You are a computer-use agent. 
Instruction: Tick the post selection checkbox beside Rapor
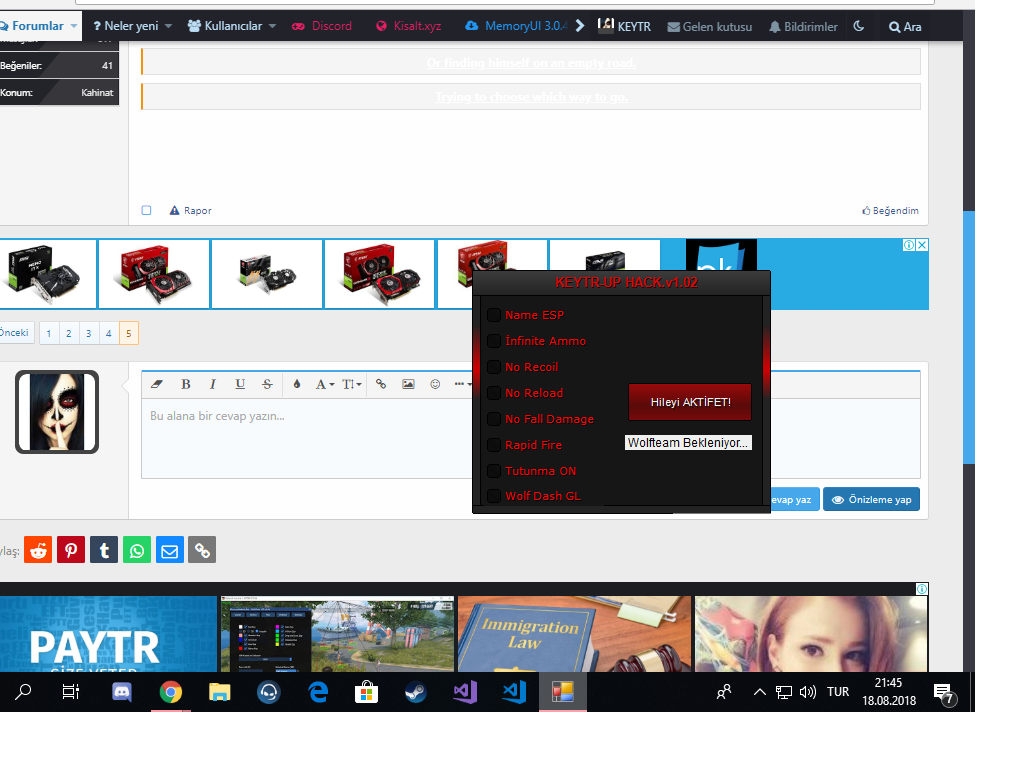point(146,210)
